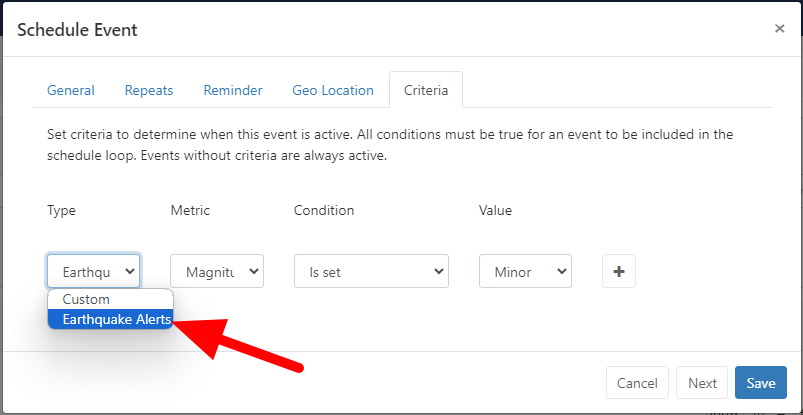The image size is (803, 415).
Task: Choose Custom from the Type list
Action: pos(86,299)
